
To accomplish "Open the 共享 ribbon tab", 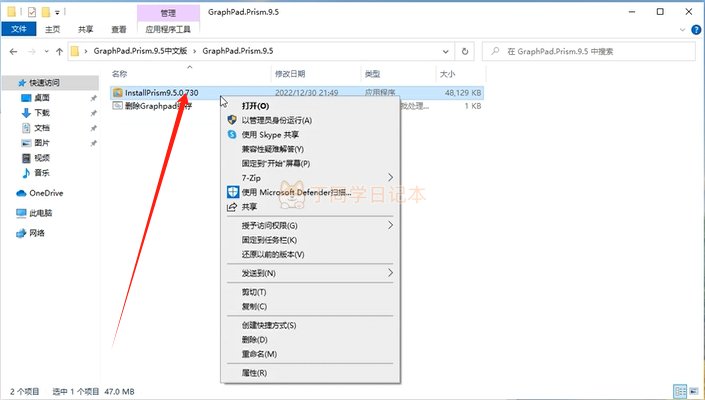I will point(85,29).
